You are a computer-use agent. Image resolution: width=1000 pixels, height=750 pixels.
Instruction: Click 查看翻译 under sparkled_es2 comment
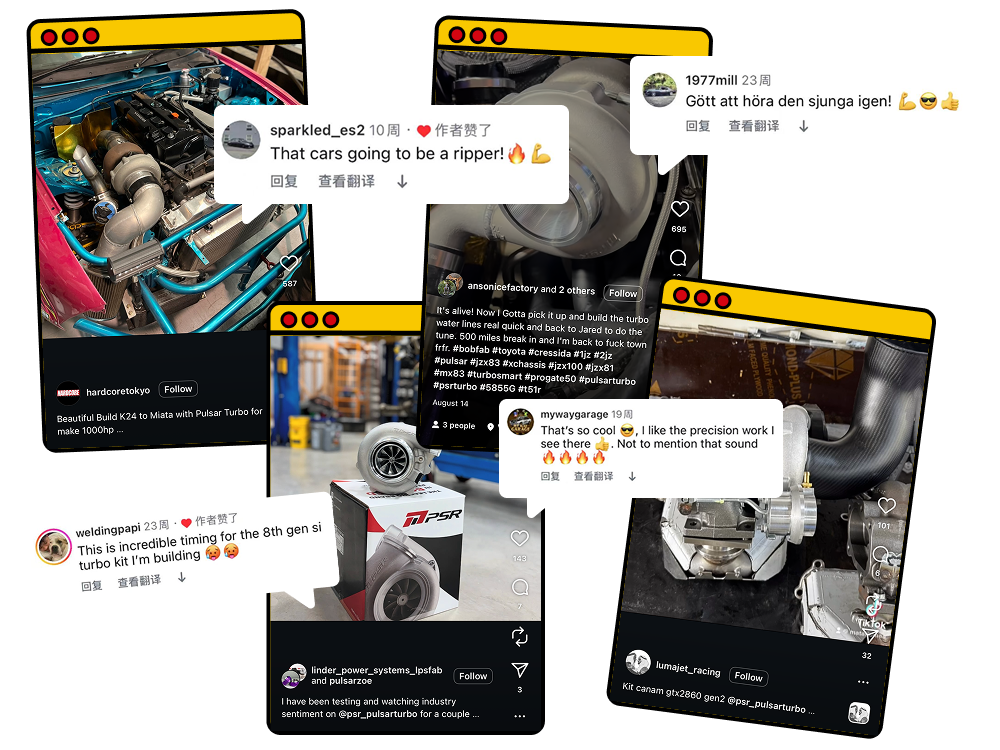coord(346,182)
